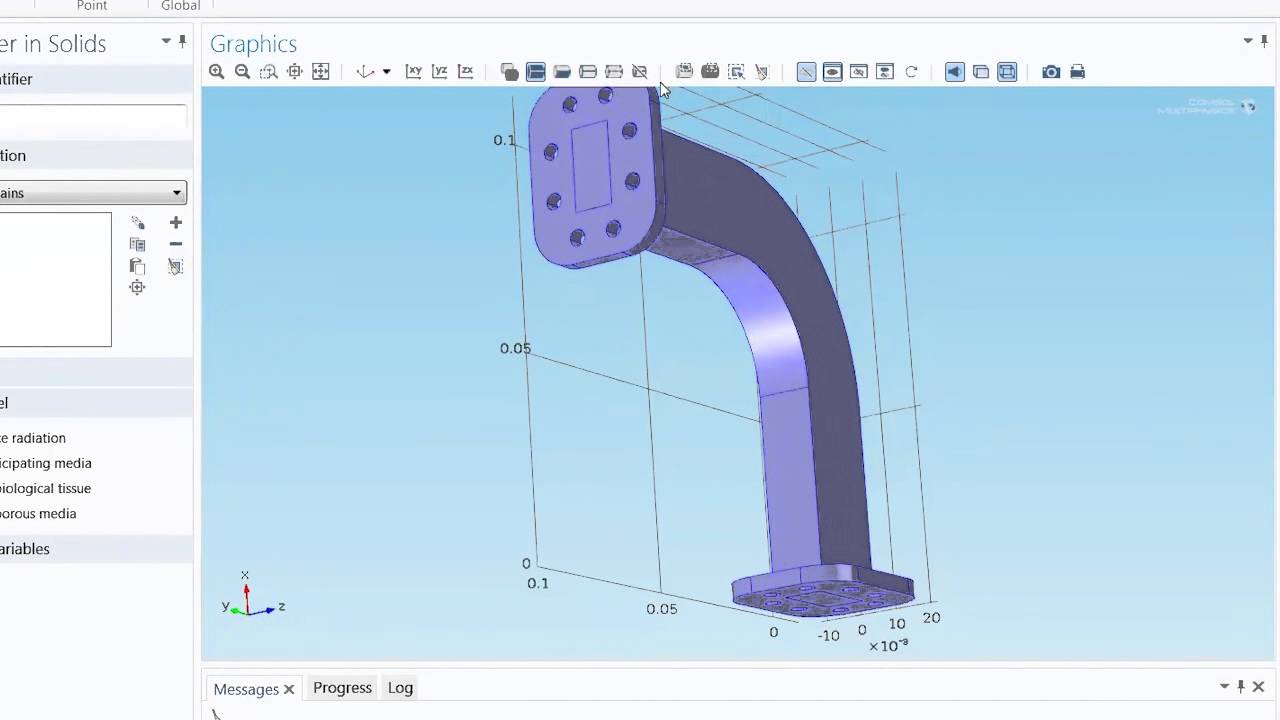1280x720 pixels.
Task: Click the Go to Default View axes icon
Action: coord(365,71)
